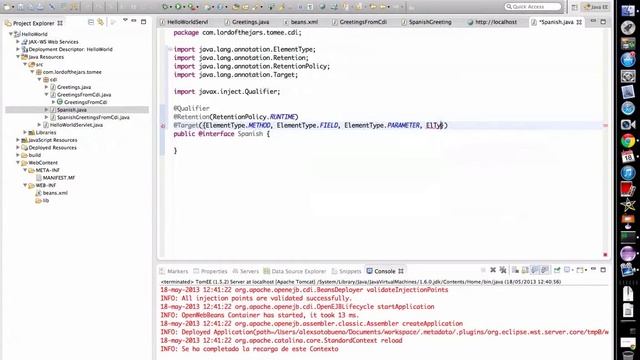
Task: Open dropdown arrow next to Run button
Action: 184,7
